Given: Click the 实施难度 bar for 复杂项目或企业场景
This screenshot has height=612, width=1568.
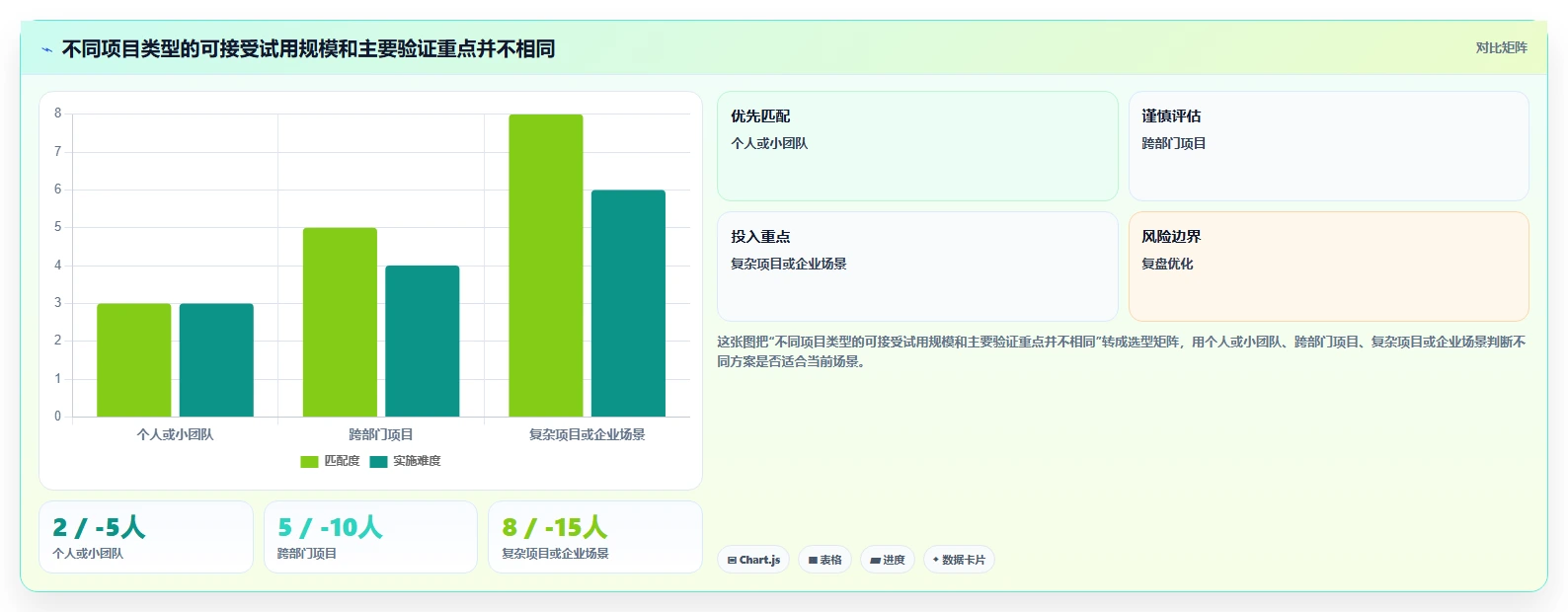Looking at the screenshot, I should [628, 303].
